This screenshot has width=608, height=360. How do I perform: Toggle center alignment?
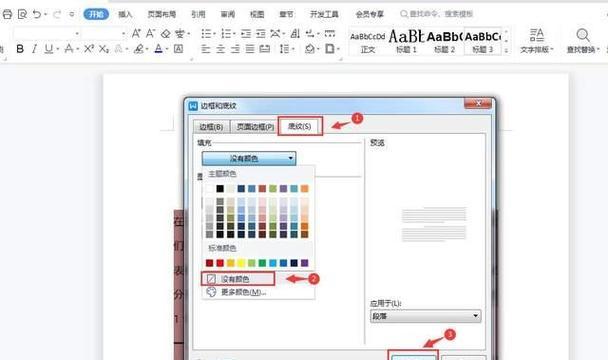(x=221, y=49)
